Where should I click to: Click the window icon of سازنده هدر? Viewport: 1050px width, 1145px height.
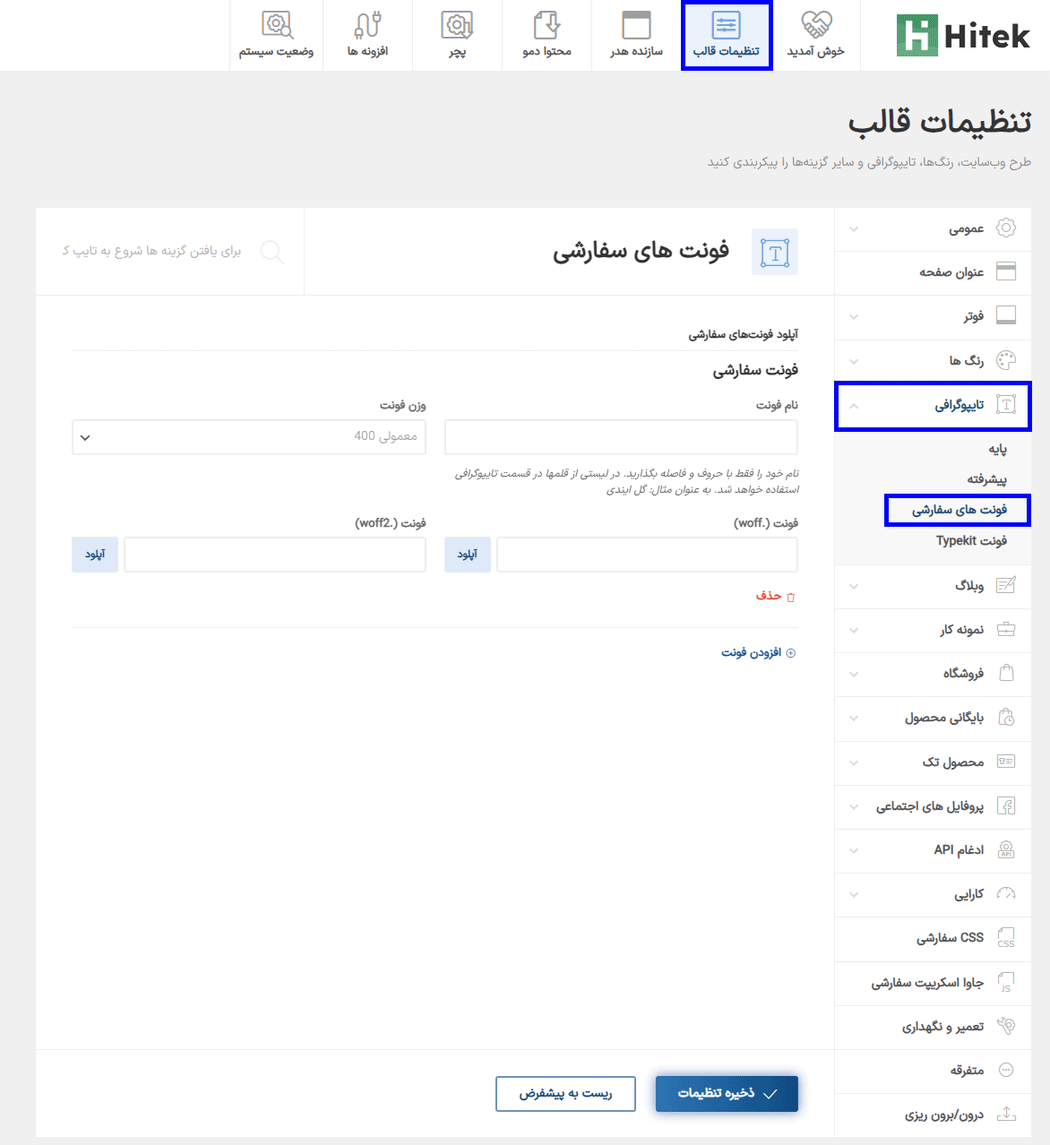[x=636, y=25]
